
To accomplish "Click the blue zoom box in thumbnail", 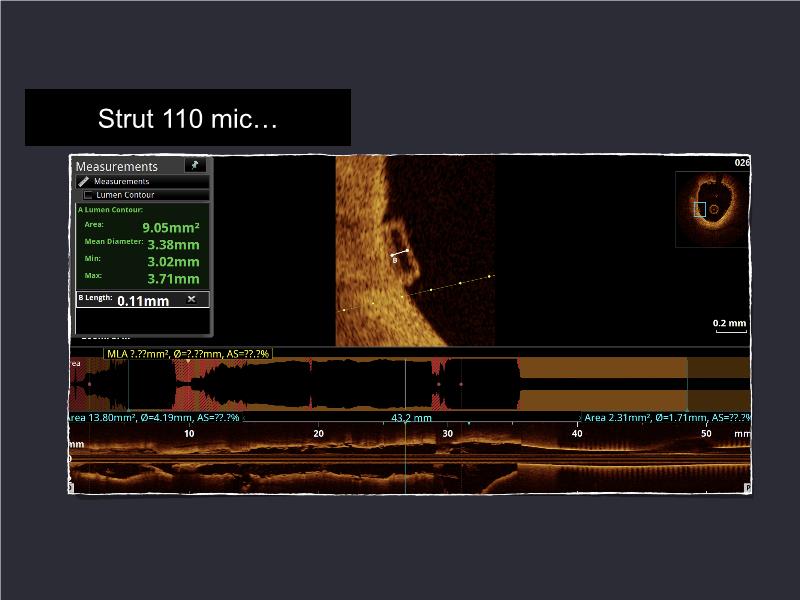I will click(700, 209).
